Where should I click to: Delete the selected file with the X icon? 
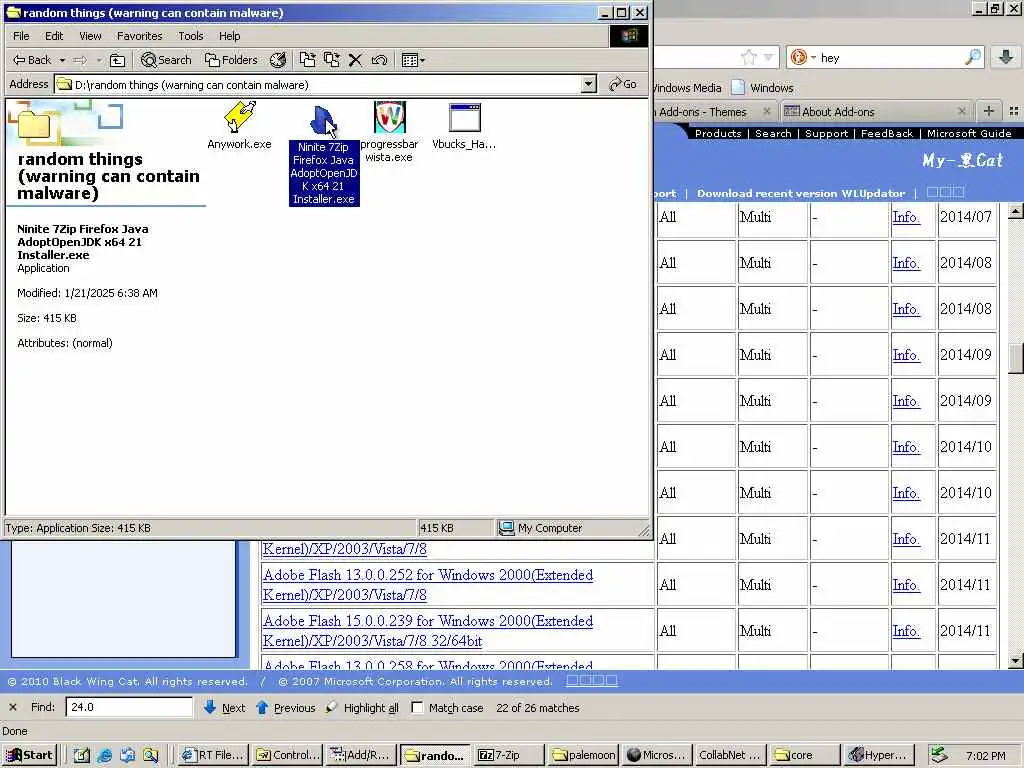[x=355, y=60]
